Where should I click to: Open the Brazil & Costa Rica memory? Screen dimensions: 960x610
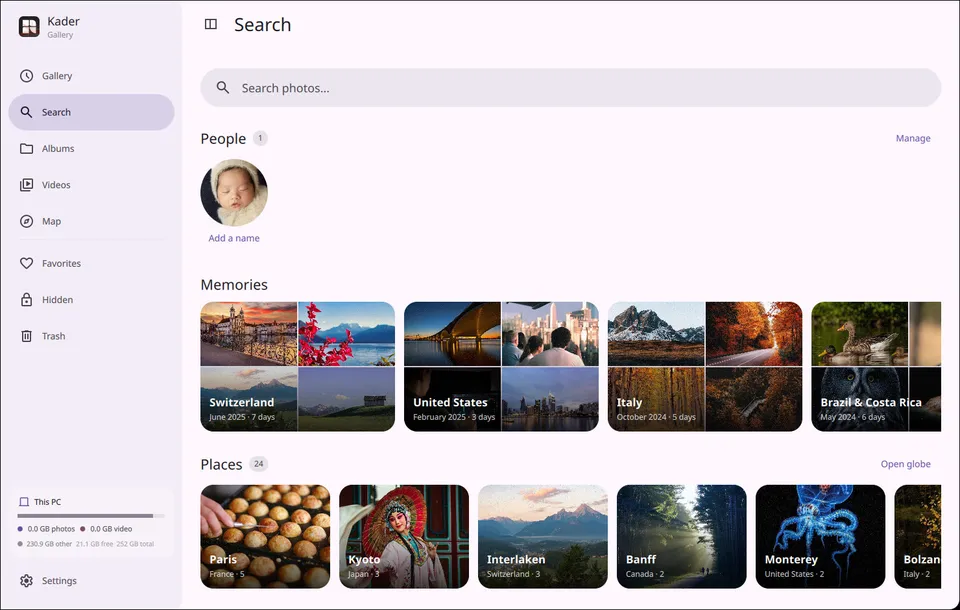tap(876, 366)
